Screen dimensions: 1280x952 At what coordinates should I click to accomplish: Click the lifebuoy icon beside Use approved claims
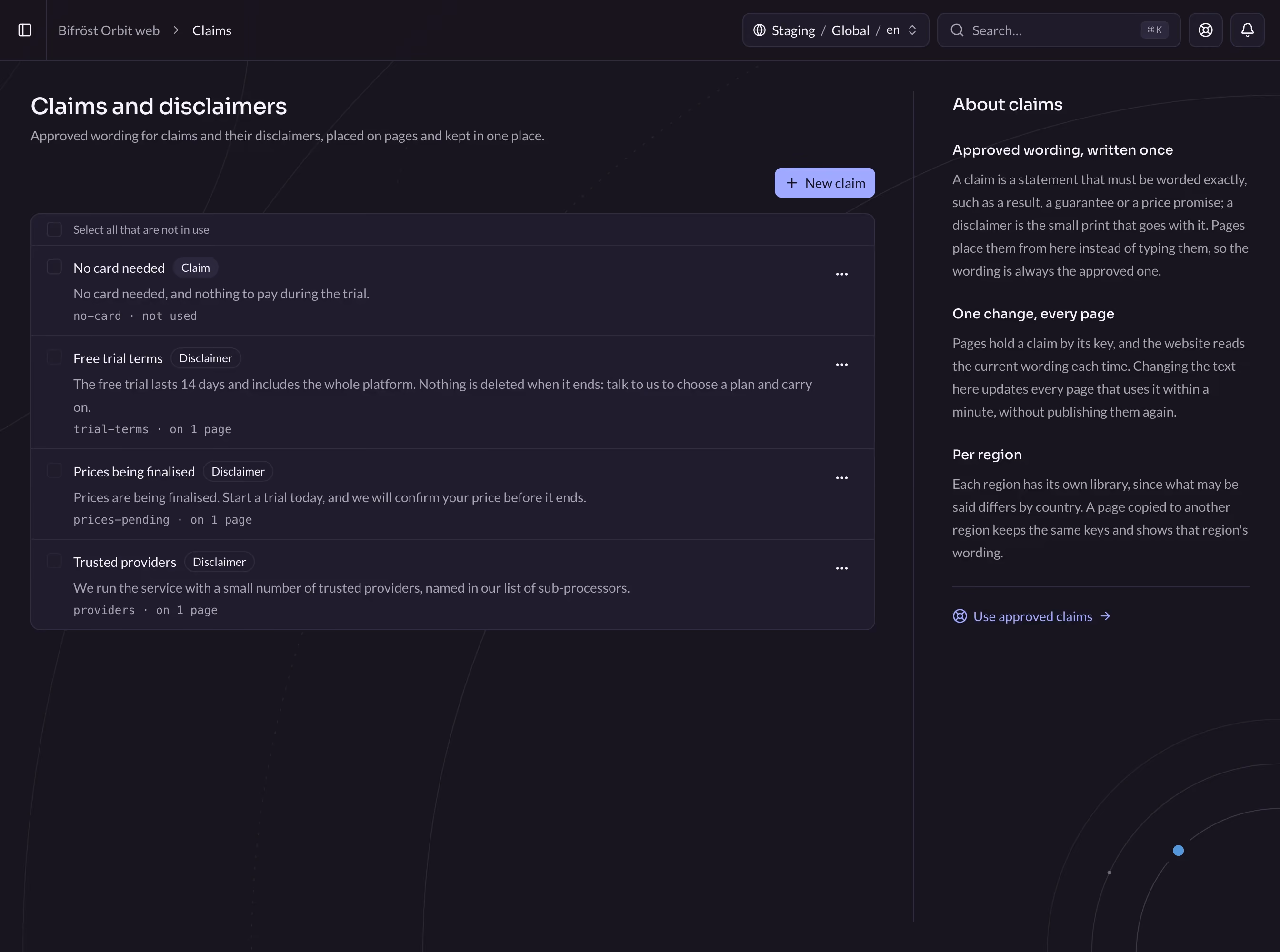coord(960,616)
